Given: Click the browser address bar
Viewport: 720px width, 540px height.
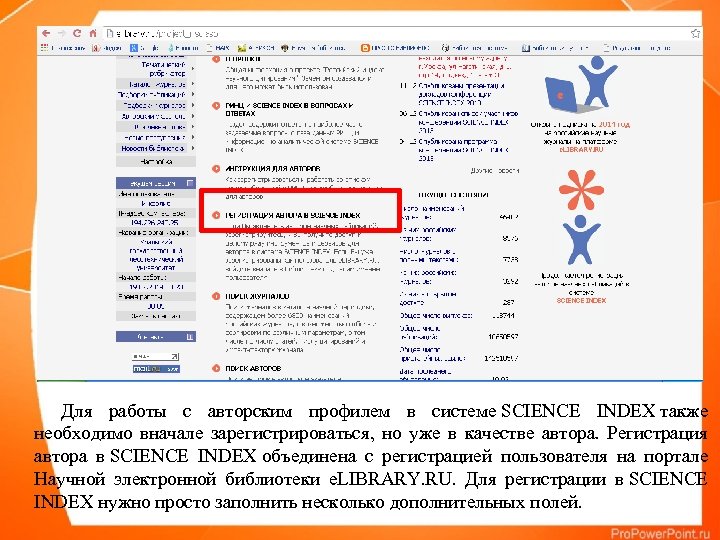Looking at the screenshot, I should coord(395,33).
